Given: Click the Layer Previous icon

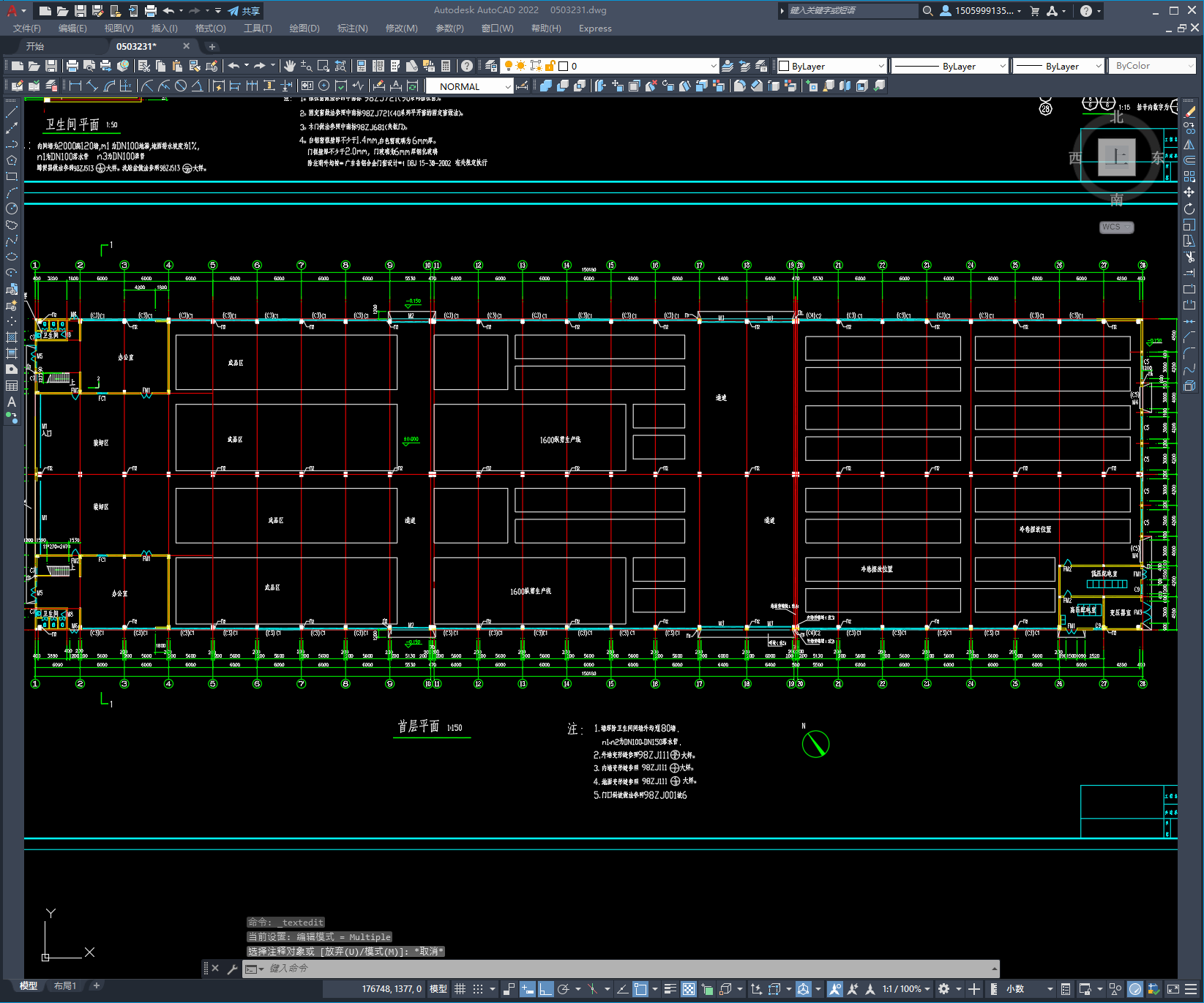Looking at the screenshot, I should 744,66.
